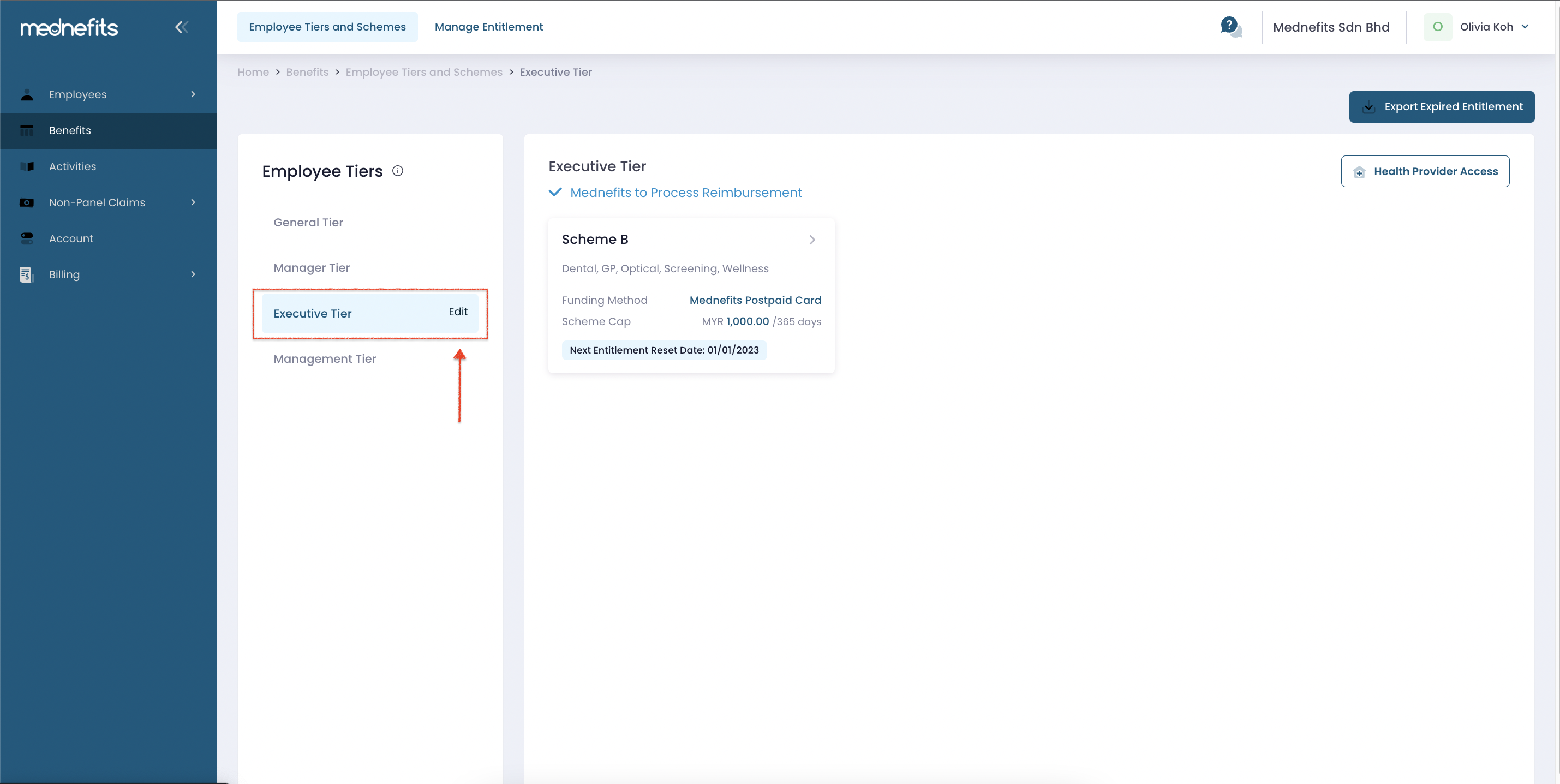Expand the Billing menu chevron
Screen dimensions: 1560x784
(x=193, y=274)
